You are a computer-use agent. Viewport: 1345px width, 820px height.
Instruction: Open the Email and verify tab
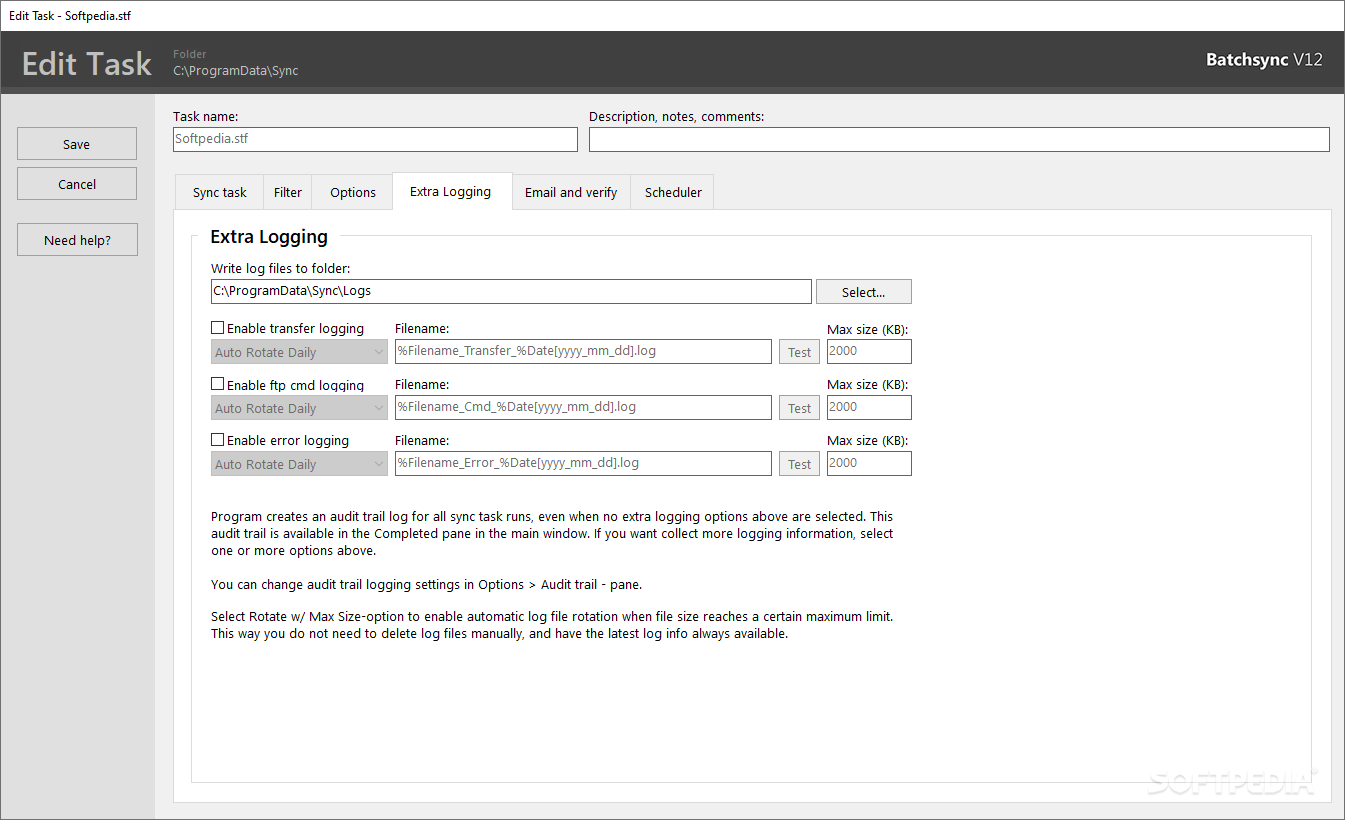click(x=571, y=192)
